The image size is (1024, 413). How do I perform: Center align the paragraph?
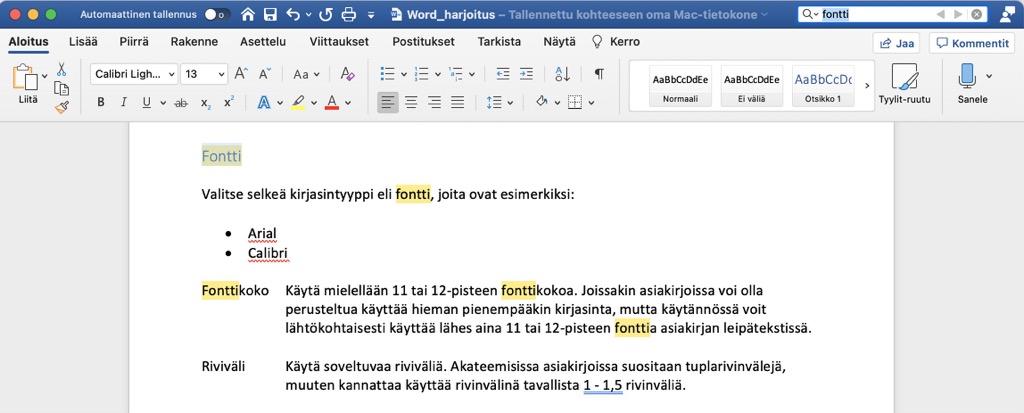(411, 103)
